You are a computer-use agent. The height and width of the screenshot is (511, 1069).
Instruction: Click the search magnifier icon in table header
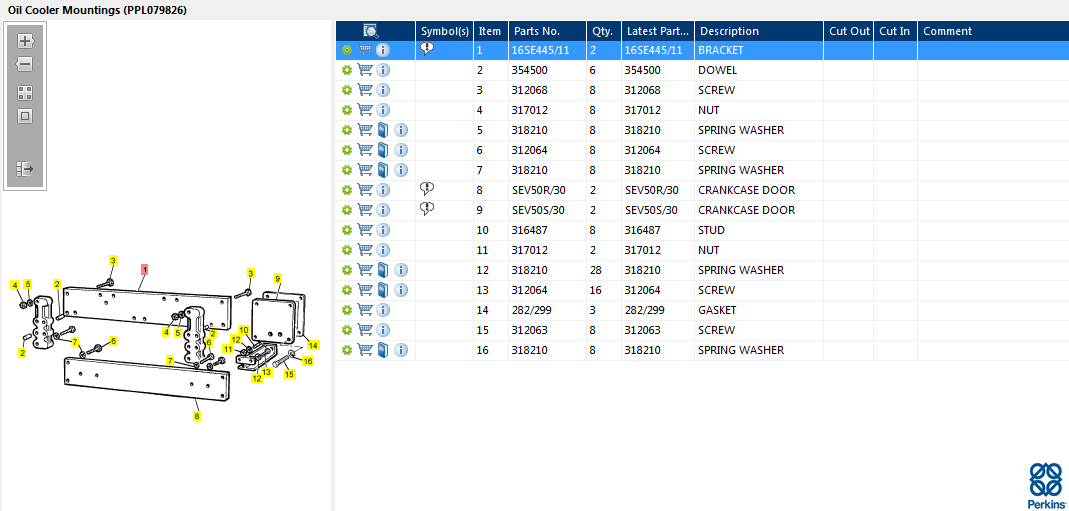click(x=370, y=31)
